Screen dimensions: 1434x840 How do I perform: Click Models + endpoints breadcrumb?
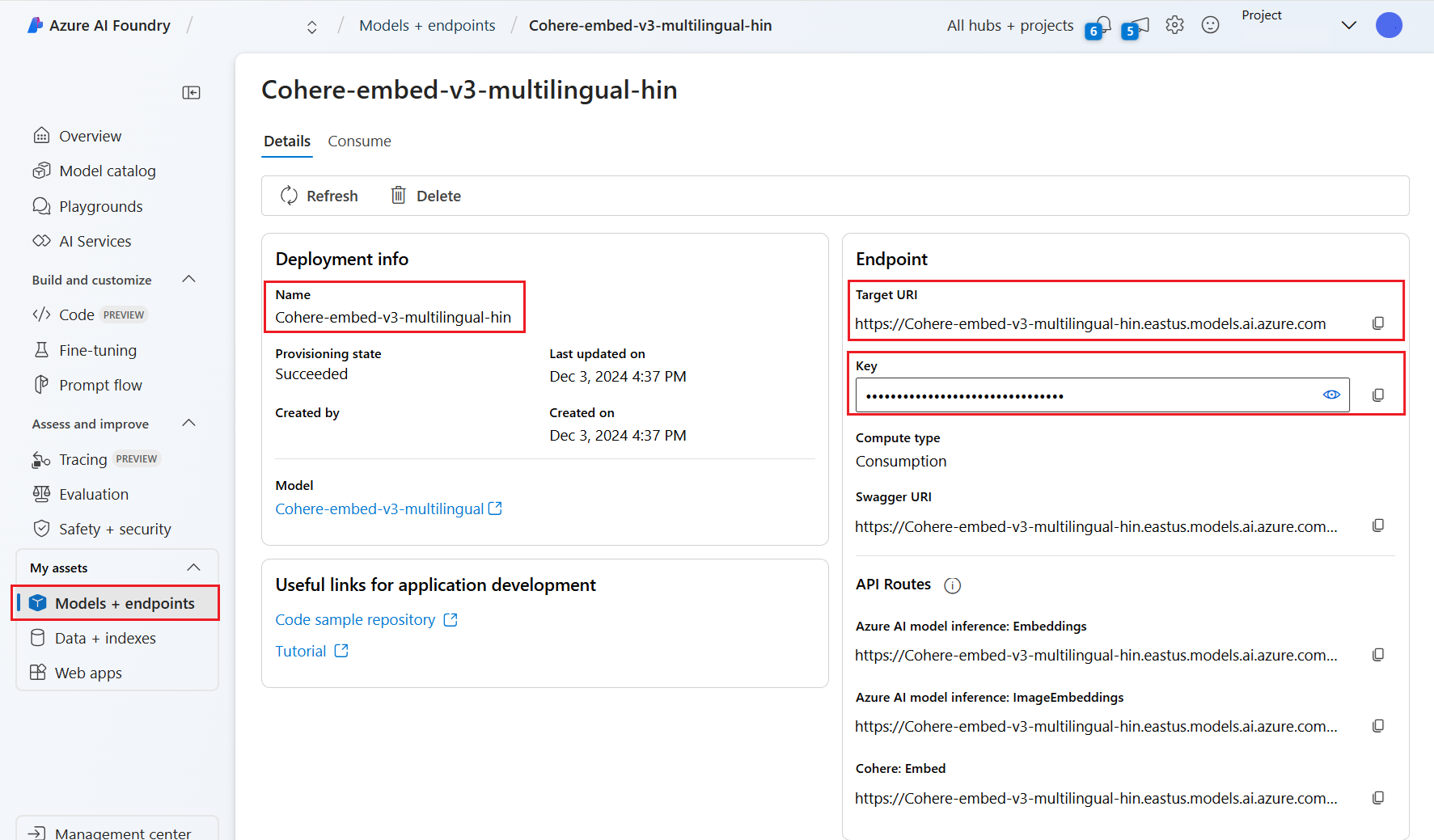(x=427, y=26)
